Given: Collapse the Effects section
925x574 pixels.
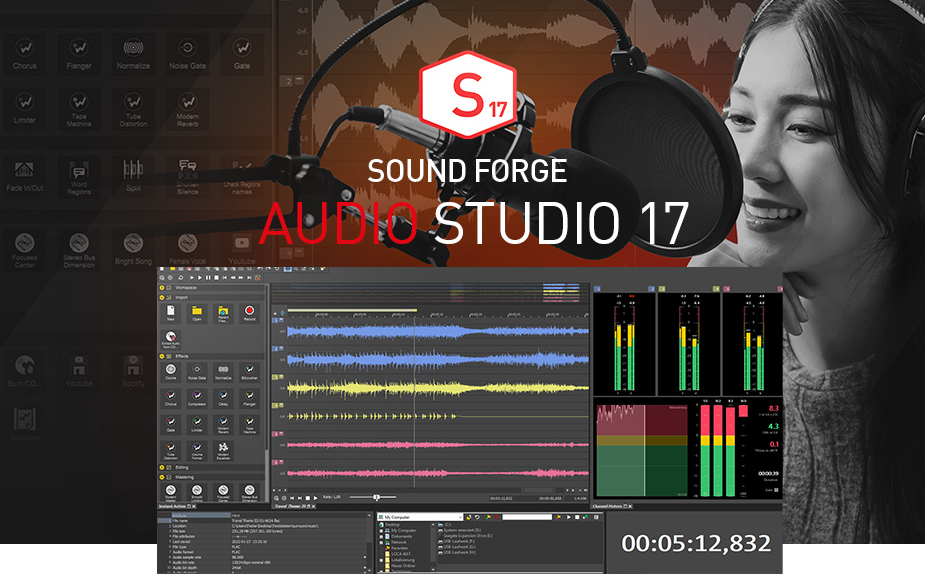Looking at the screenshot, I should pyautogui.click(x=162, y=356).
